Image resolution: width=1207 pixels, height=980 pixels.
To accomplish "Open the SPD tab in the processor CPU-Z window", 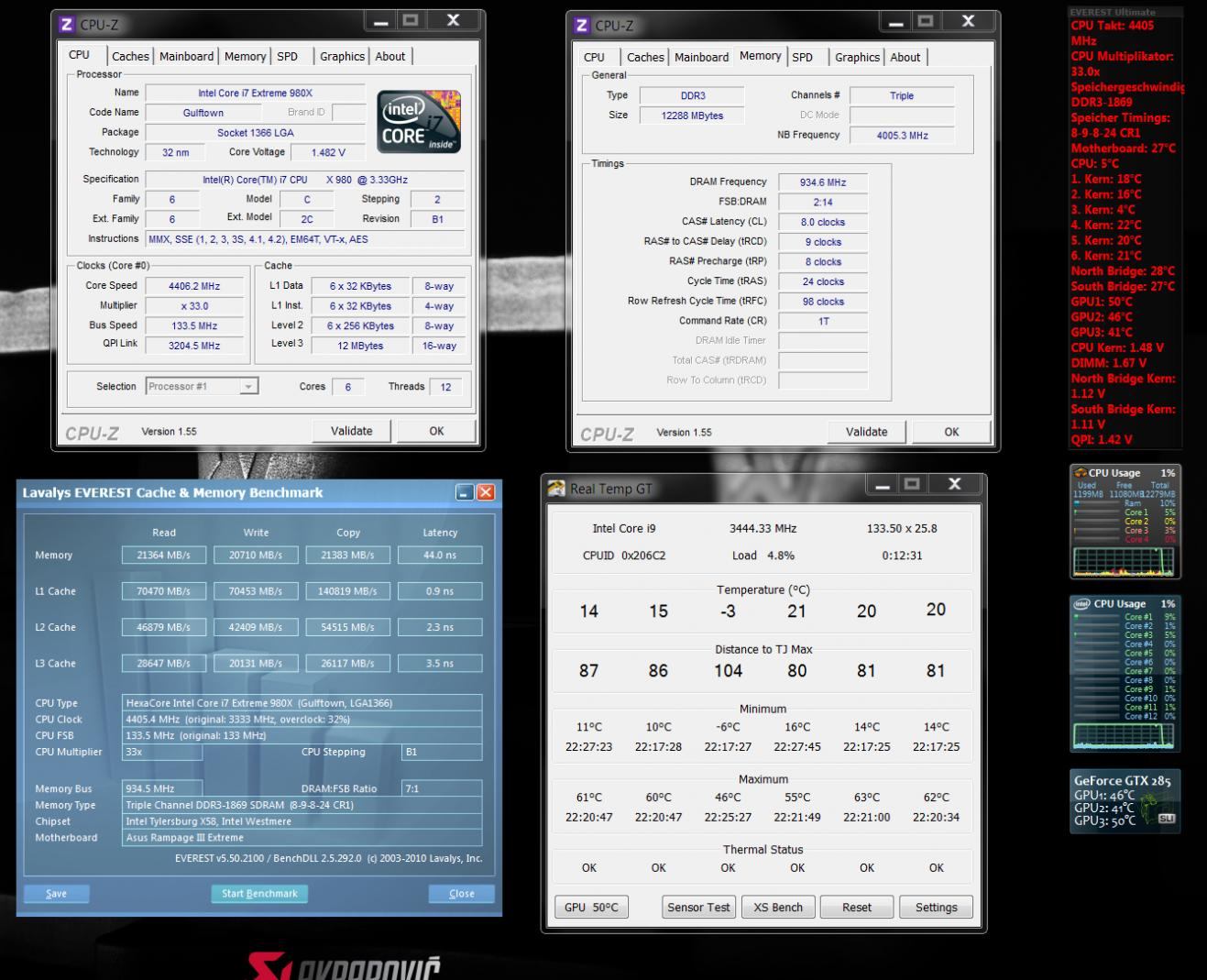I will pyautogui.click(x=287, y=56).
